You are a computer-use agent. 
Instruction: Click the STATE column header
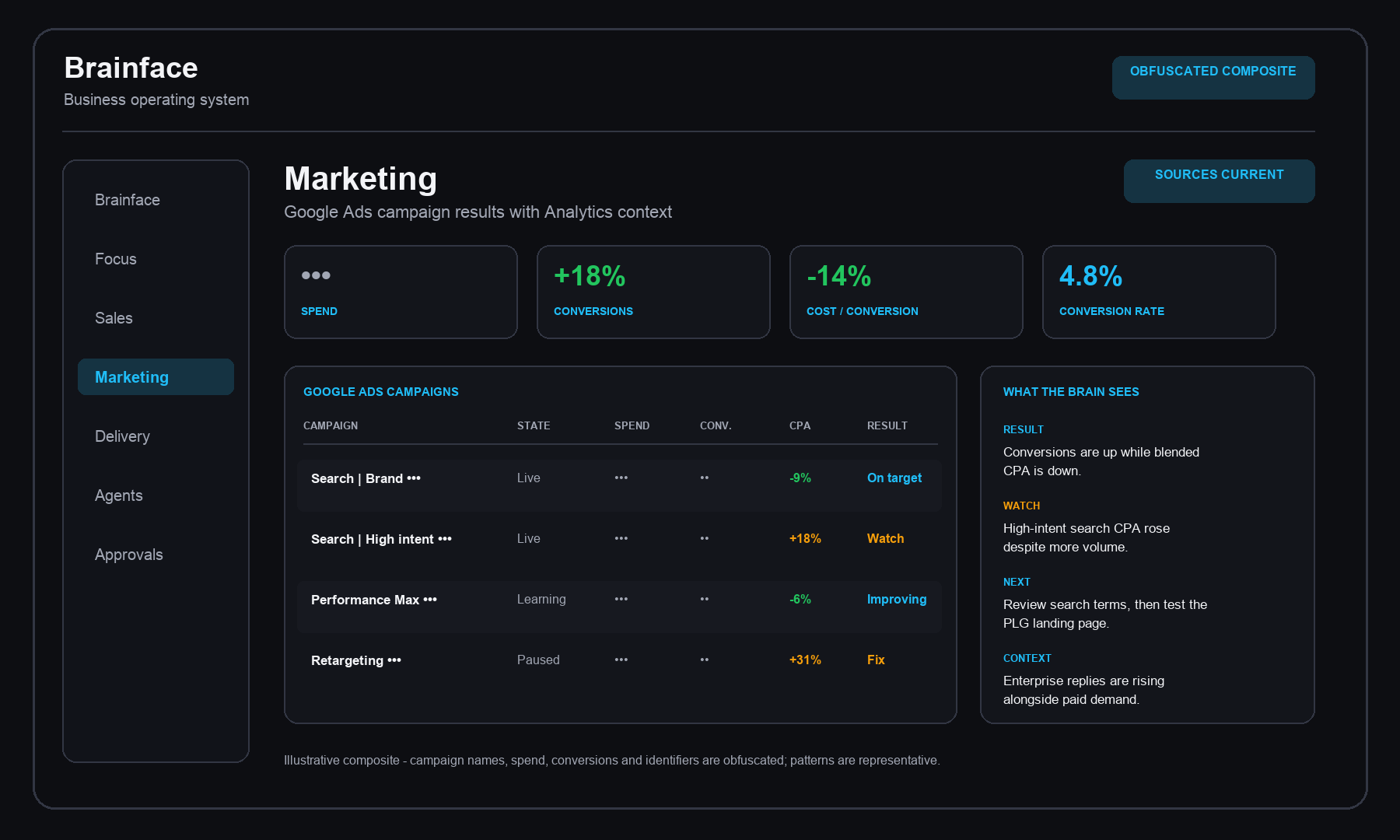[534, 425]
